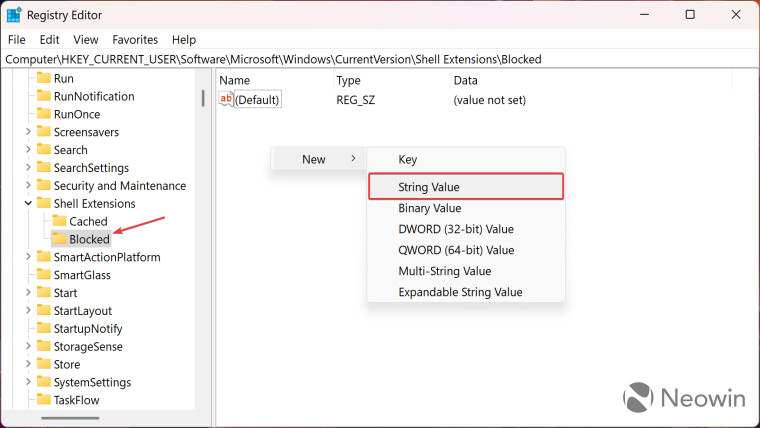This screenshot has height=428, width=760.
Task: Click the REG_SZ type cell
Action: click(356, 100)
